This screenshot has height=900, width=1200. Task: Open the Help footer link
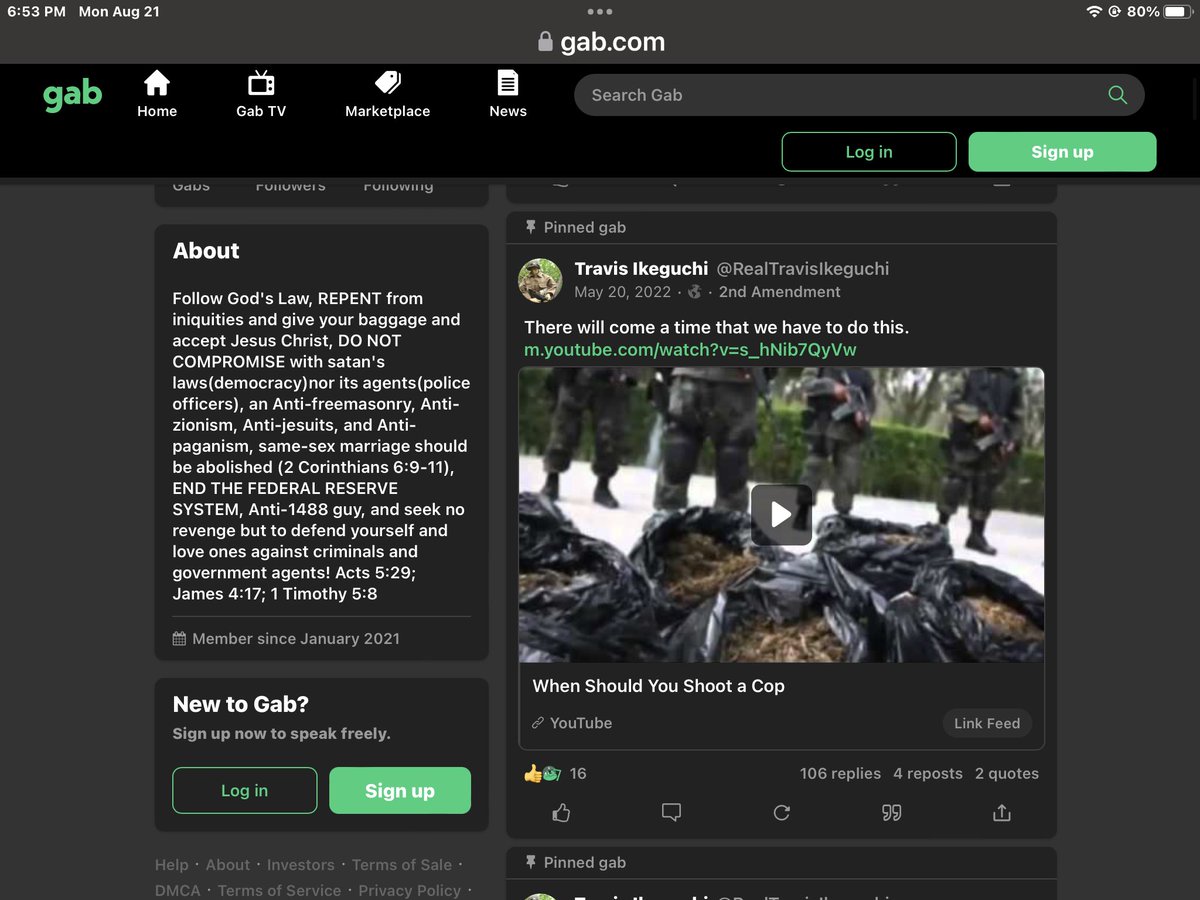[x=171, y=865]
